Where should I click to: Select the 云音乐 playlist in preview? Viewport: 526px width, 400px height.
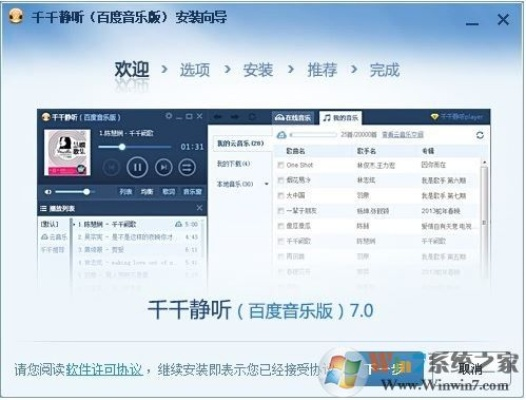[54, 237]
